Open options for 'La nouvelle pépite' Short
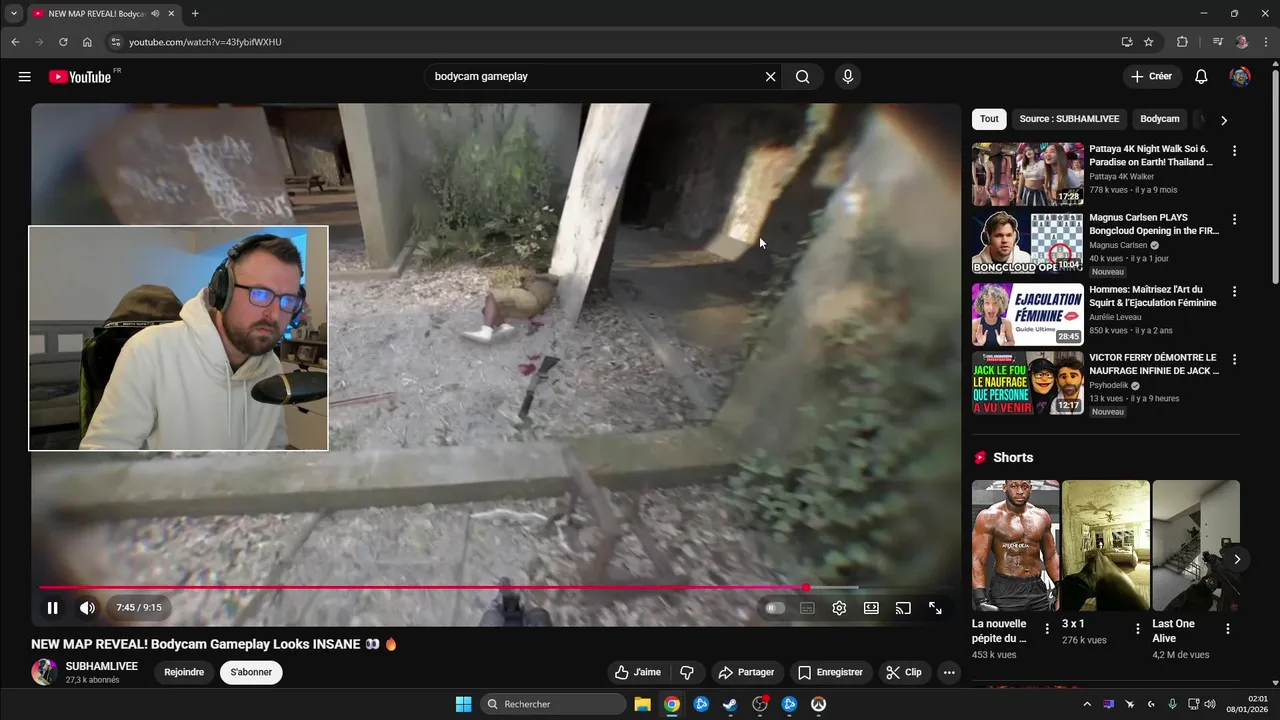This screenshot has width=1280, height=720. point(1047,629)
